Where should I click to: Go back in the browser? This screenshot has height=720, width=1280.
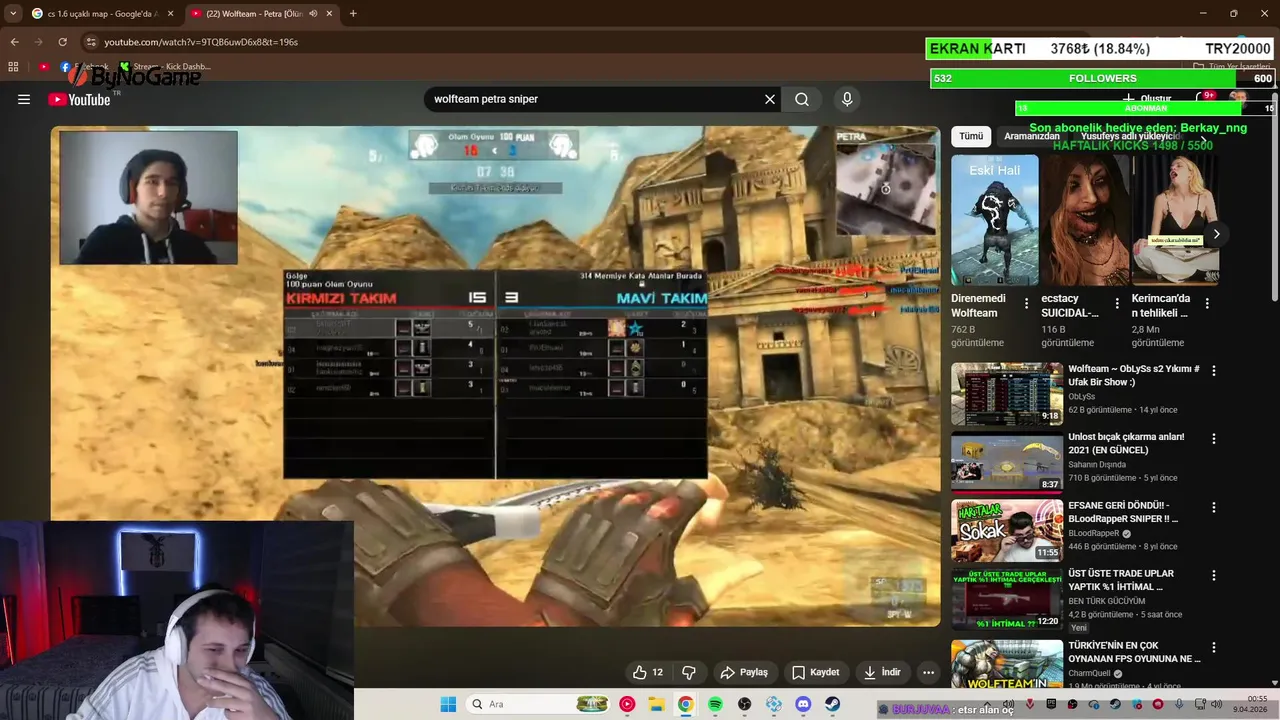point(14,42)
